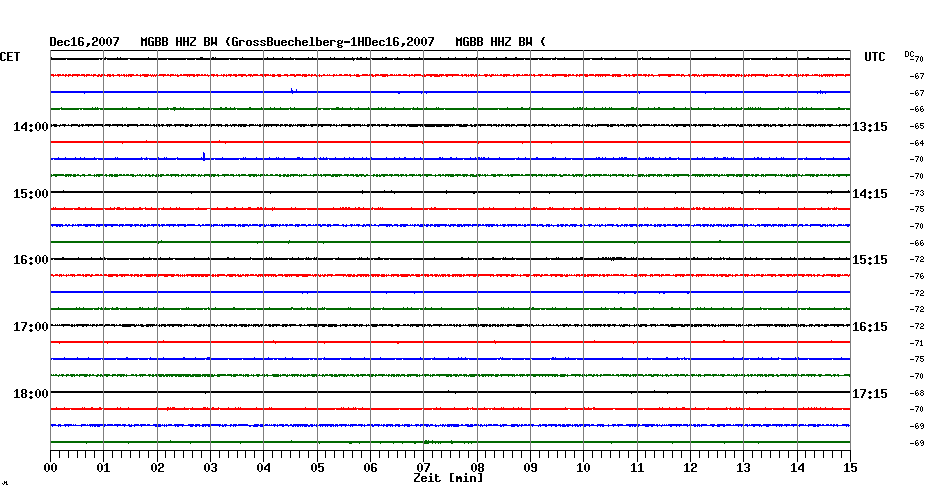Click the DC value -64 in right column
The image size is (930, 494).
(917, 143)
